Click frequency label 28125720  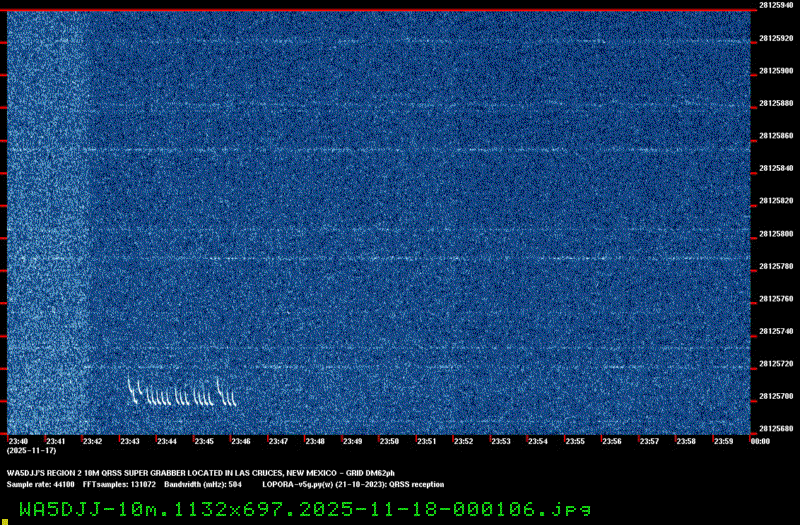click(x=776, y=364)
